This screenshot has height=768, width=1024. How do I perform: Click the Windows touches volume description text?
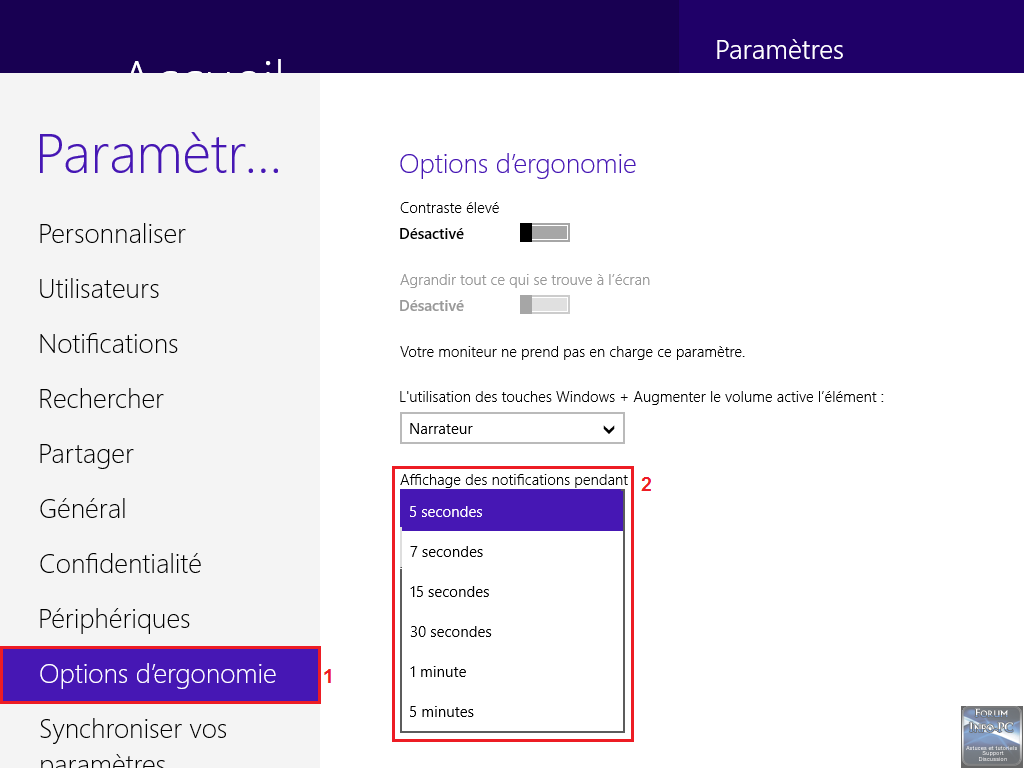point(641,397)
